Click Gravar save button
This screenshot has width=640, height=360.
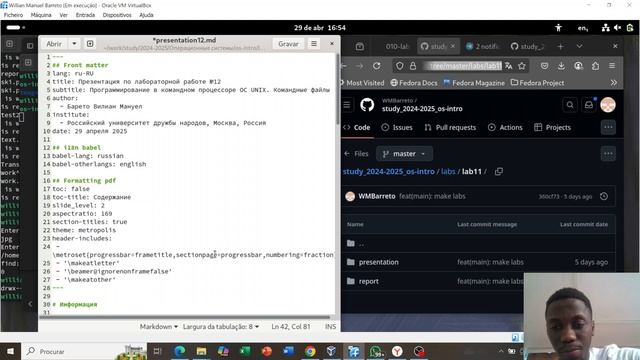pyautogui.click(x=288, y=44)
